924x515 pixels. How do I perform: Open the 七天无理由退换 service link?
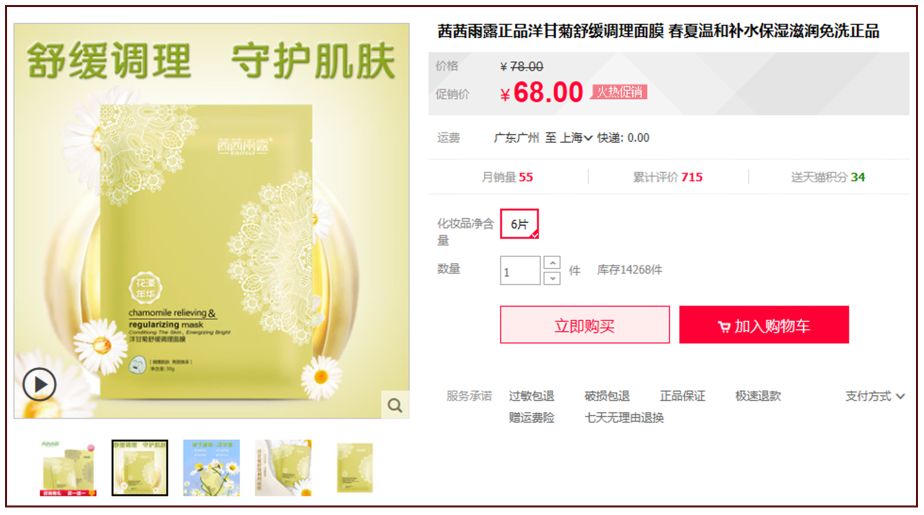coord(624,418)
